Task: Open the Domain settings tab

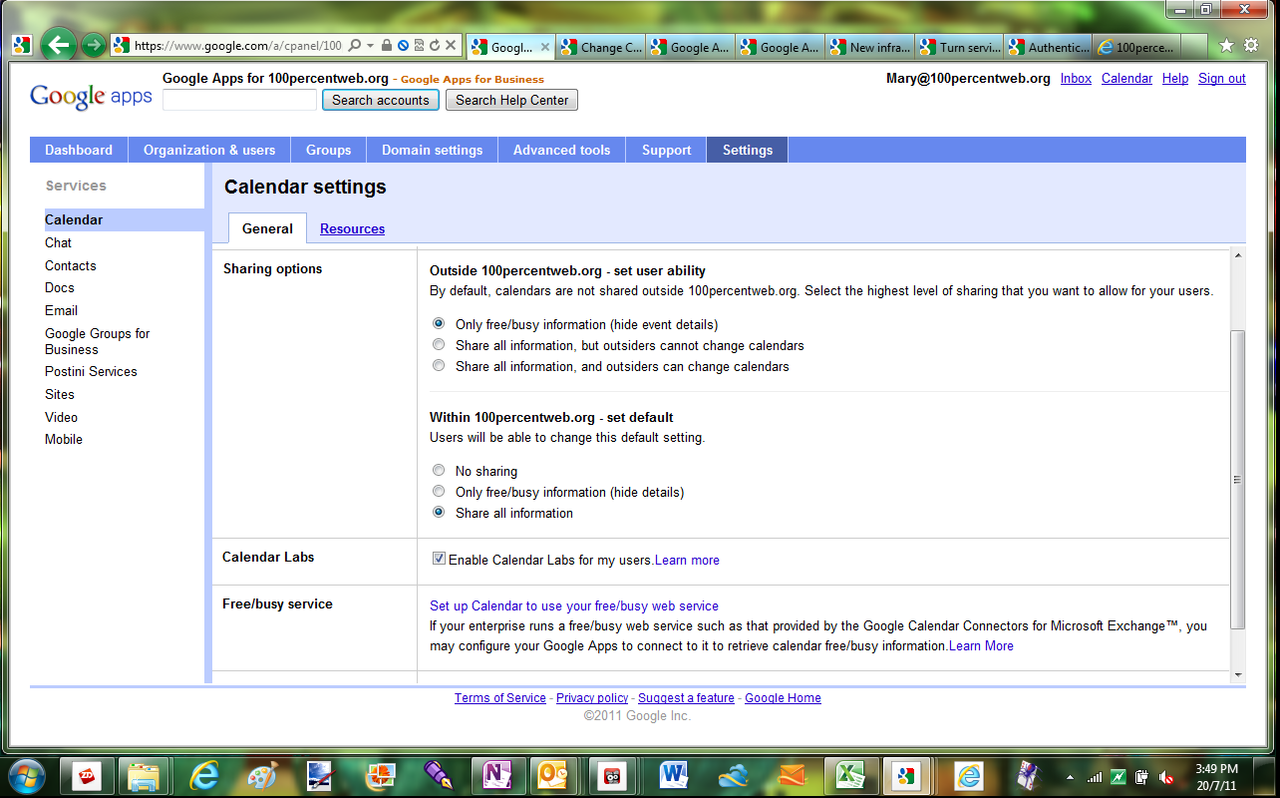Action: [x=432, y=150]
